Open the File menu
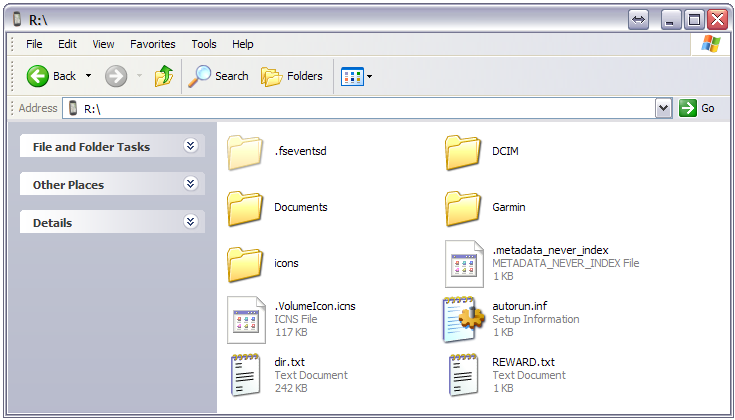The height and width of the screenshot is (420, 735). pos(34,44)
